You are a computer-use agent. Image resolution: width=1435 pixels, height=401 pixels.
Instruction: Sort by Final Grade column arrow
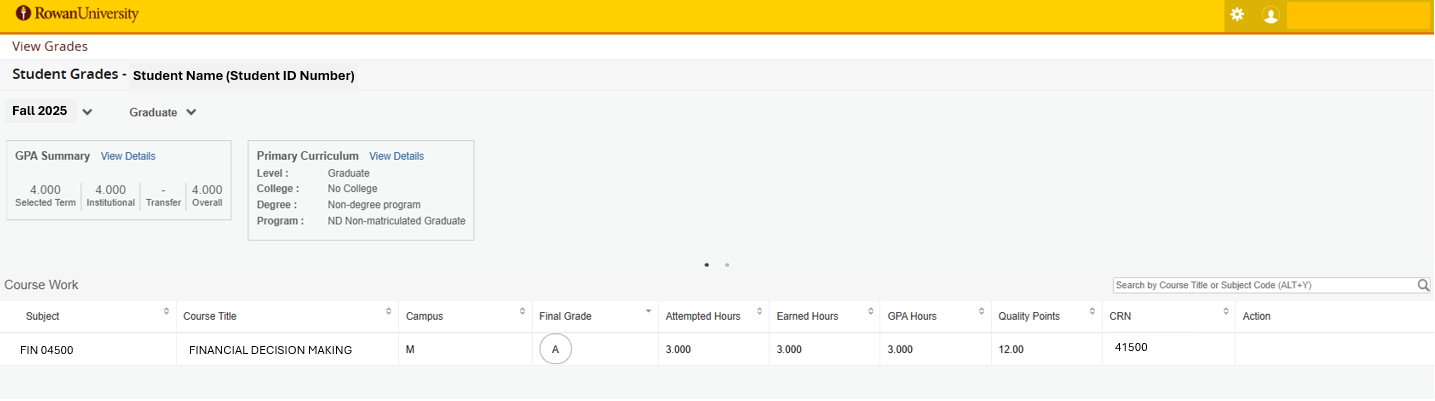[x=648, y=311]
